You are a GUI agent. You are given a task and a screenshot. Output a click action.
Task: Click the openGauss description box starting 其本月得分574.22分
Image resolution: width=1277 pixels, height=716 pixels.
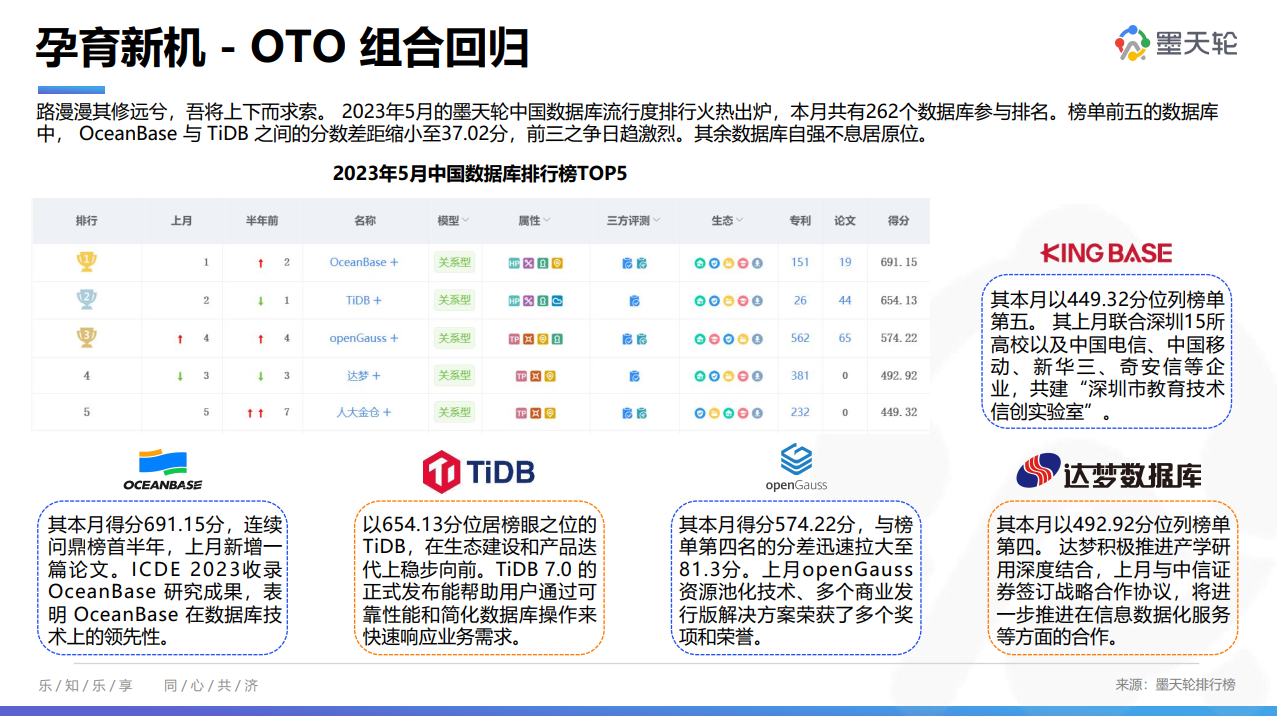[796, 580]
